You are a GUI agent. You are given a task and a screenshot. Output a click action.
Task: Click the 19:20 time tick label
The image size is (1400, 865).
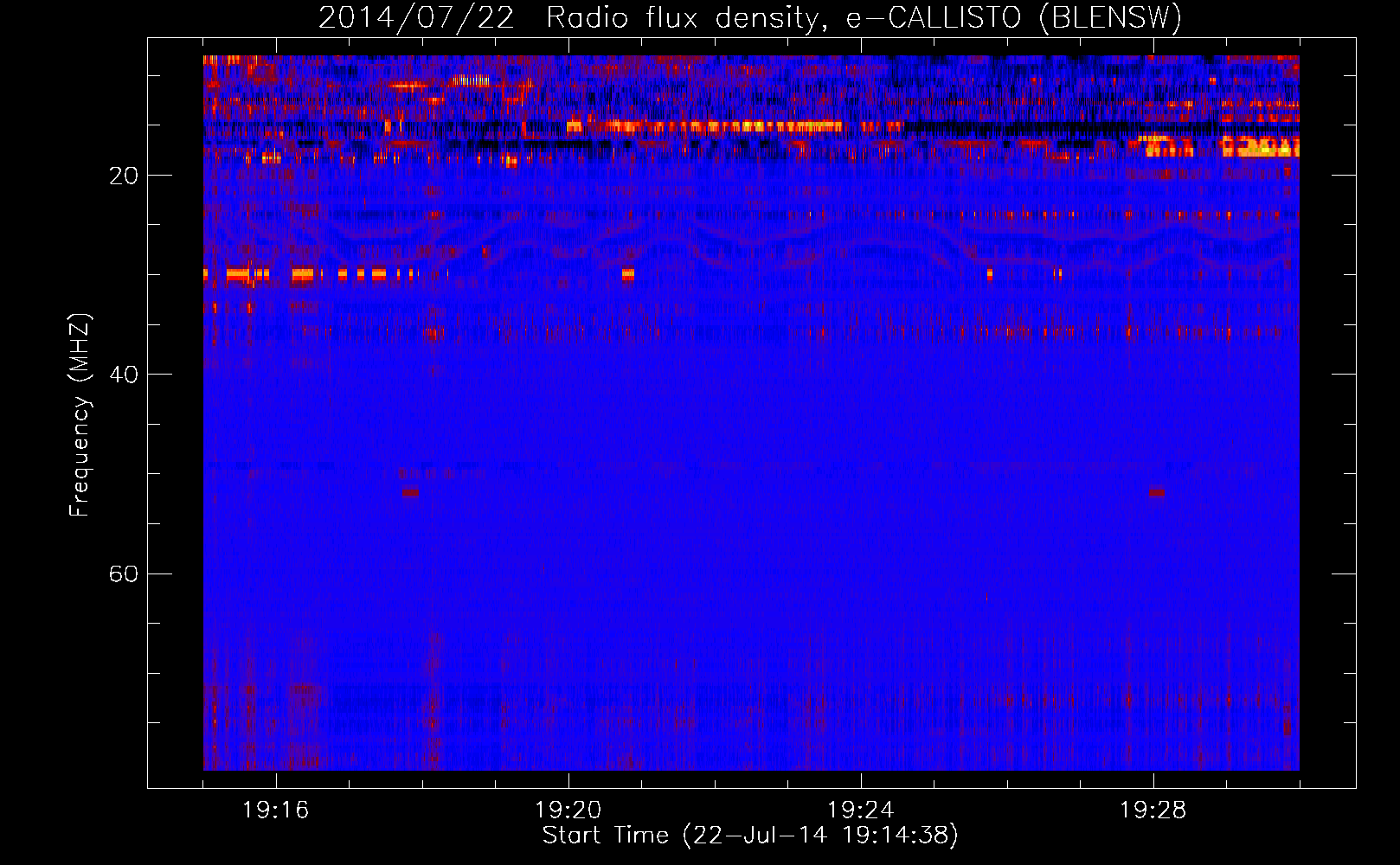pyautogui.click(x=568, y=811)
